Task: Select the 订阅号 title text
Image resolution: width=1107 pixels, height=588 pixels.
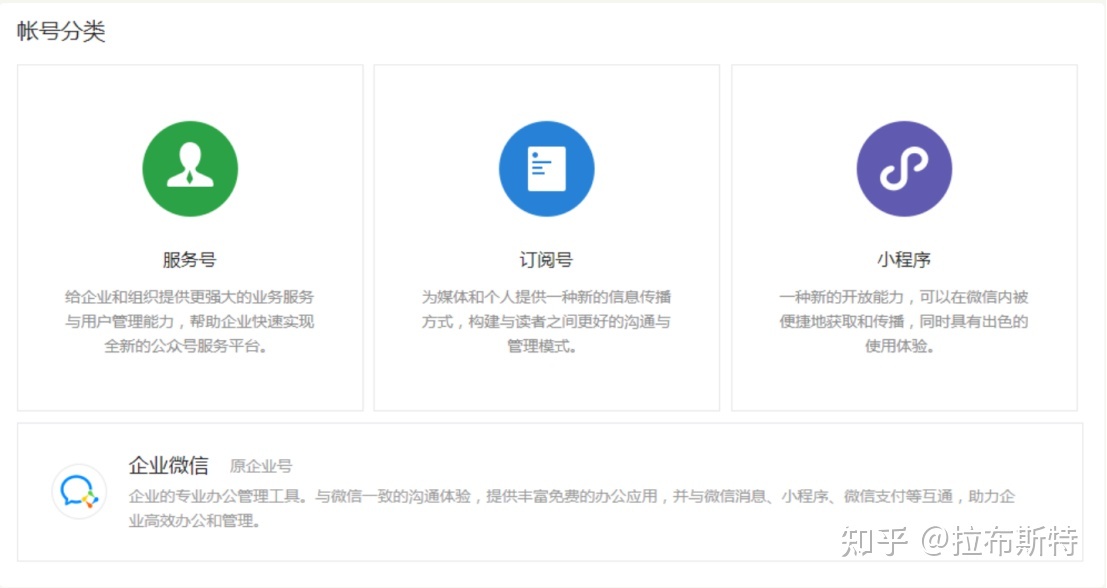Action: pyautogui.click(x=546, y=260)
